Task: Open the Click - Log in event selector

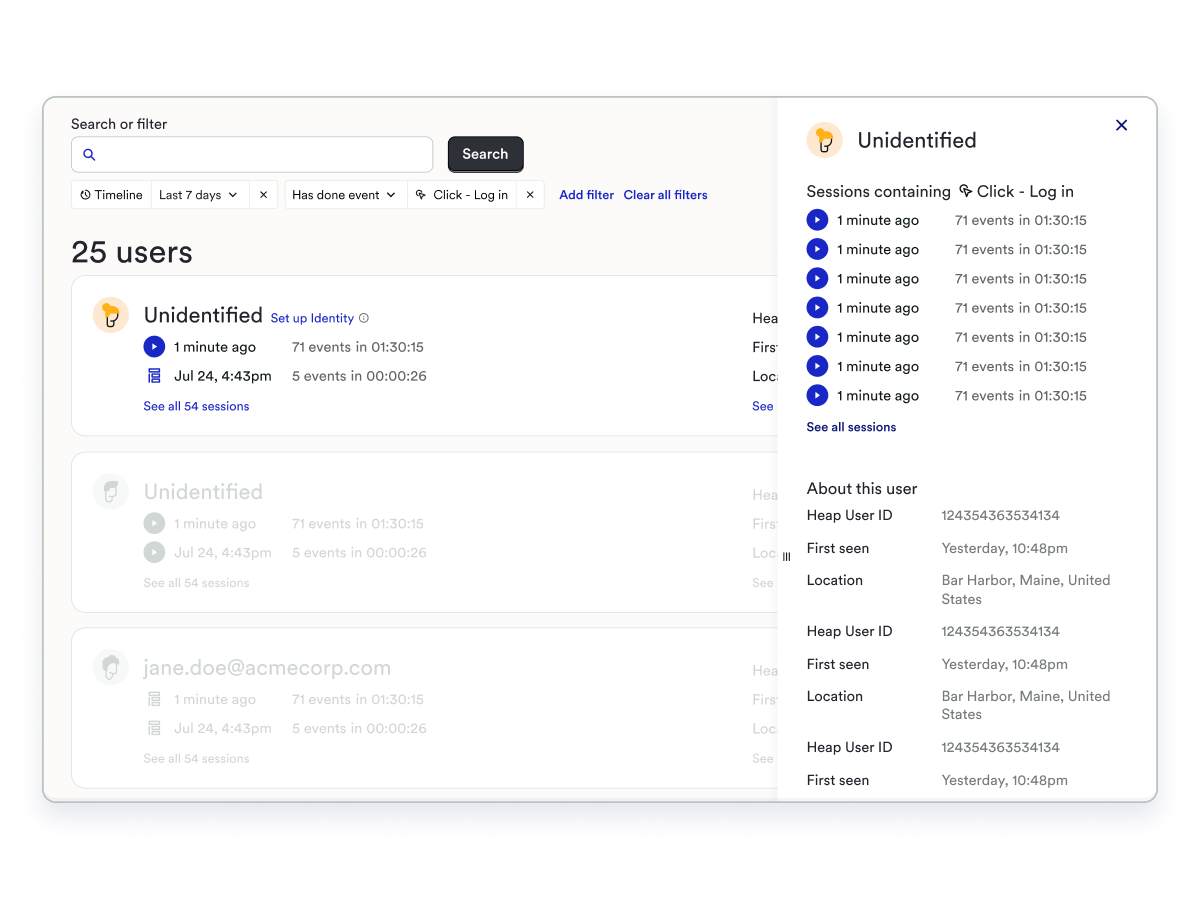Action: 462,195
